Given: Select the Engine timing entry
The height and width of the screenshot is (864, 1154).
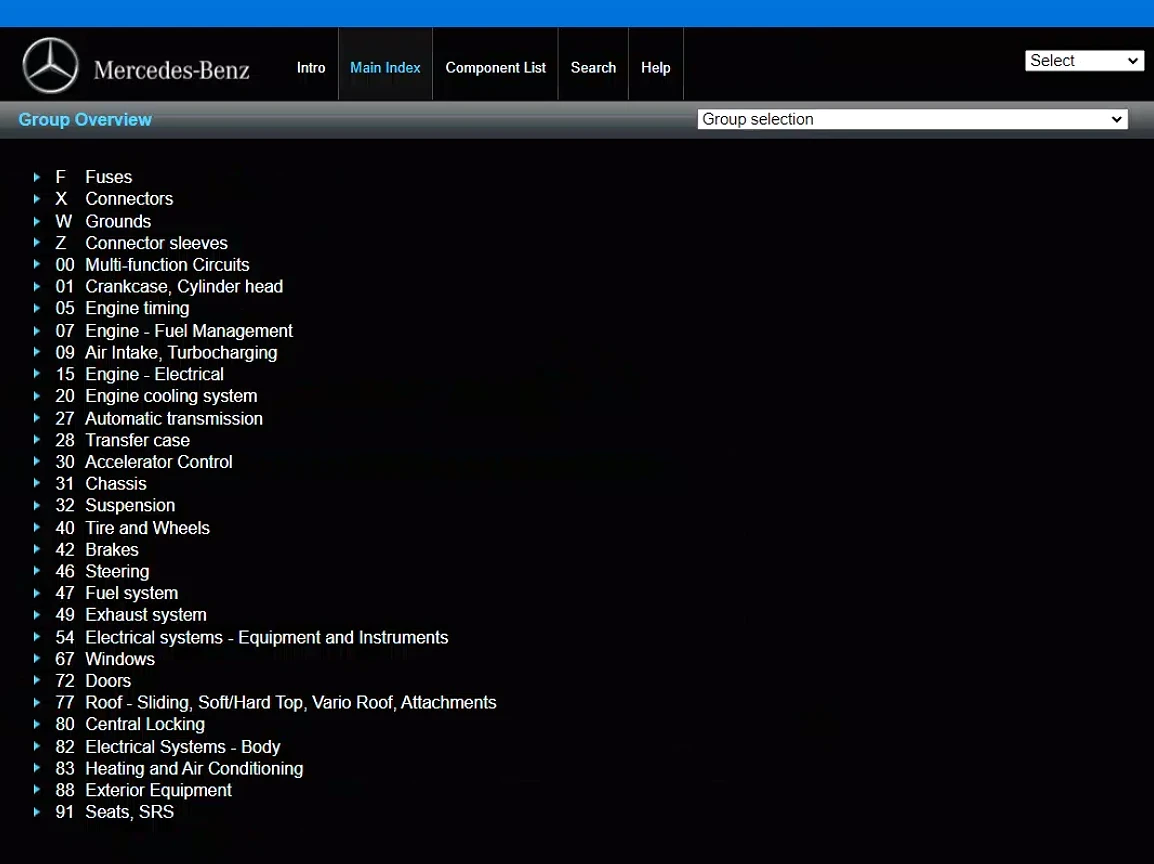Looking at the screenshot, I should click(x=137, y=308).
